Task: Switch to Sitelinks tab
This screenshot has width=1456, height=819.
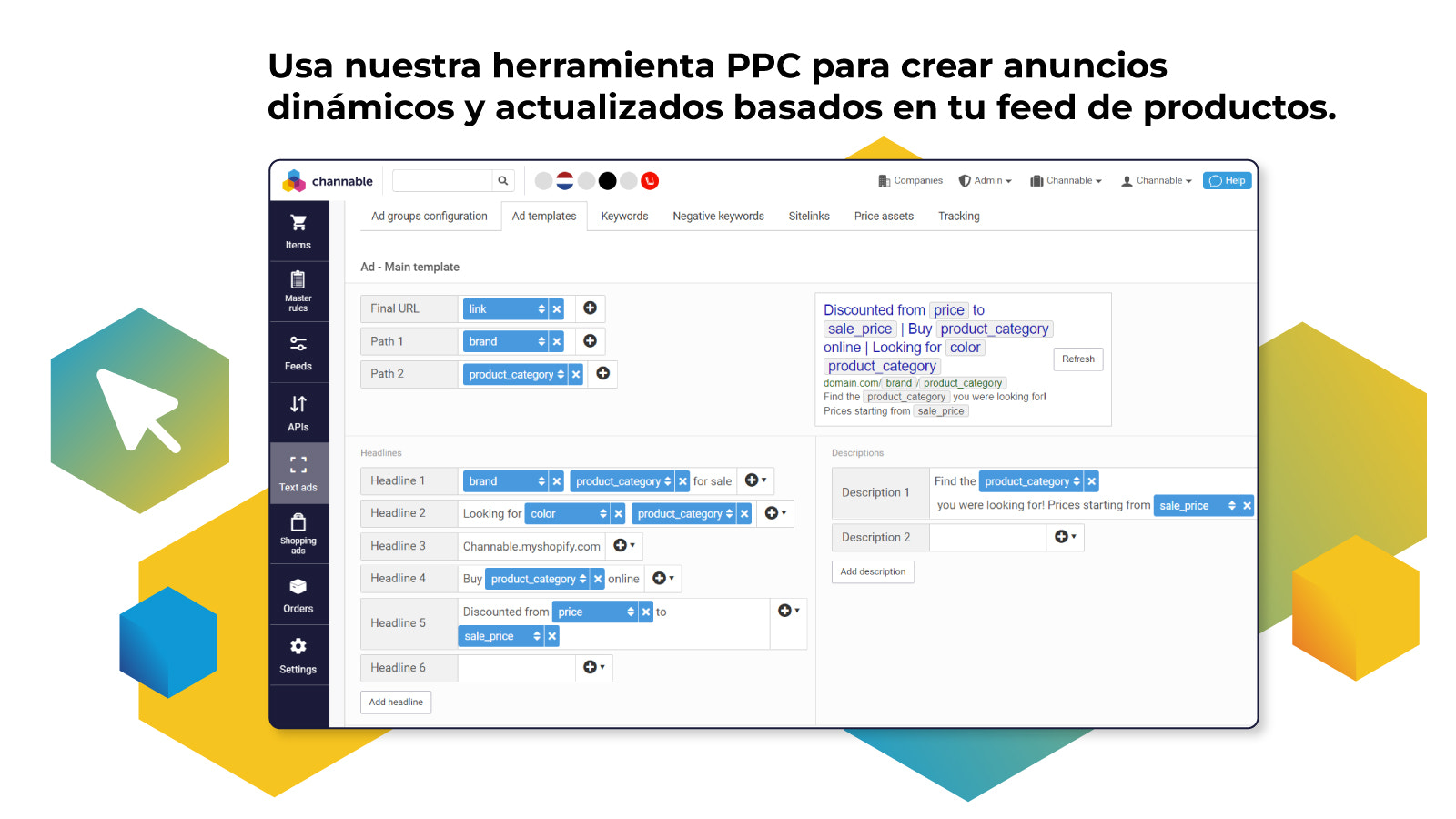Action: tap(809, 217)
